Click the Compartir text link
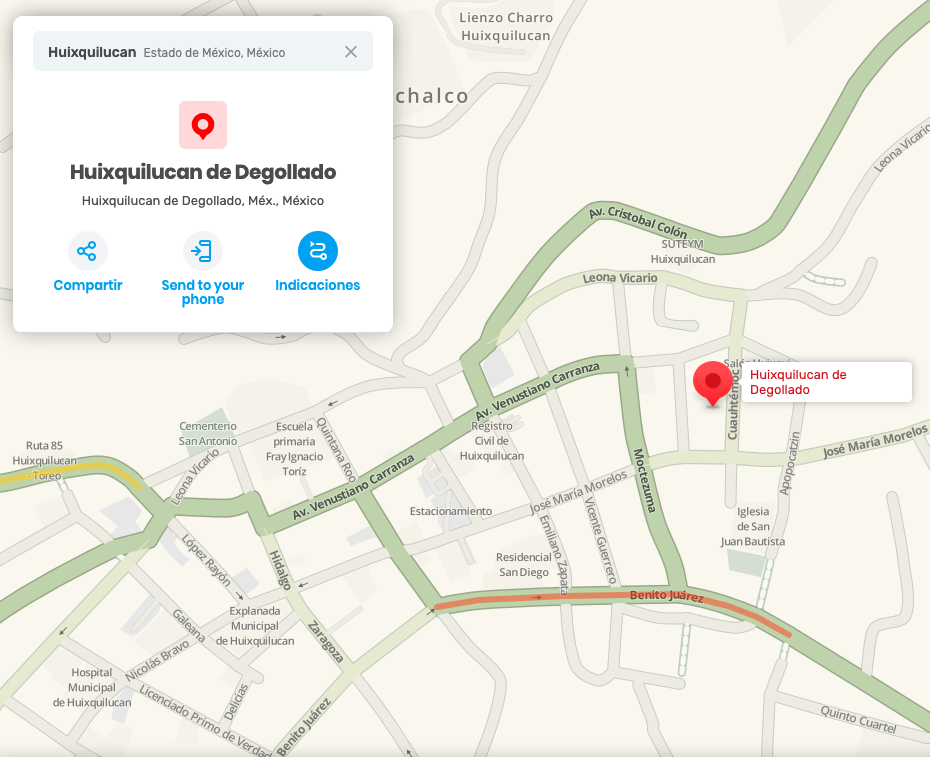The width and height of the screenshot is (930, 757). [88, 285]
